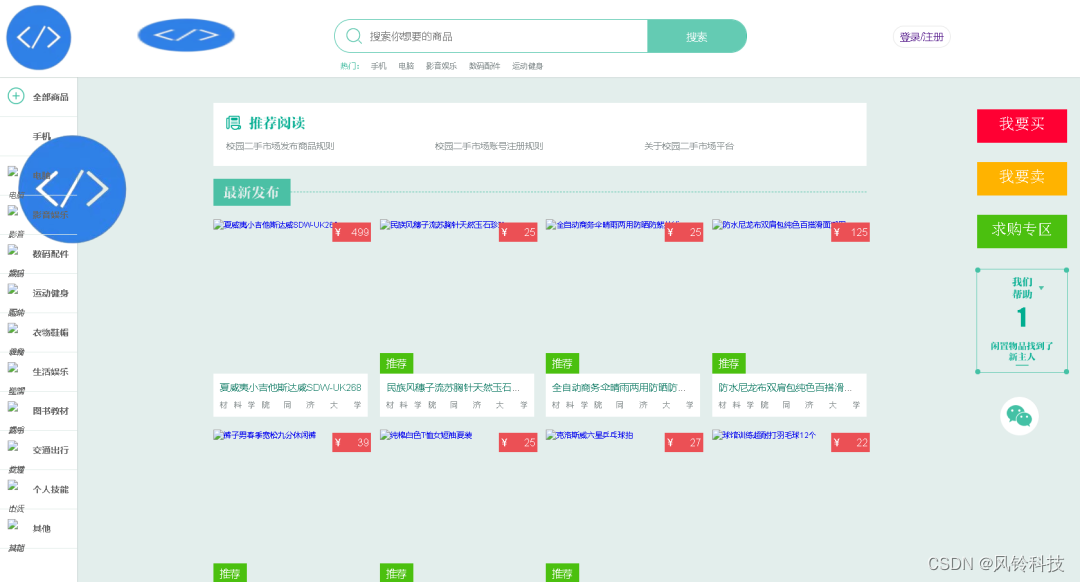Click the red 我要买 button
Viewport: 1080px width, 582px height.
pyautogui.click(x=1021, y=125)
